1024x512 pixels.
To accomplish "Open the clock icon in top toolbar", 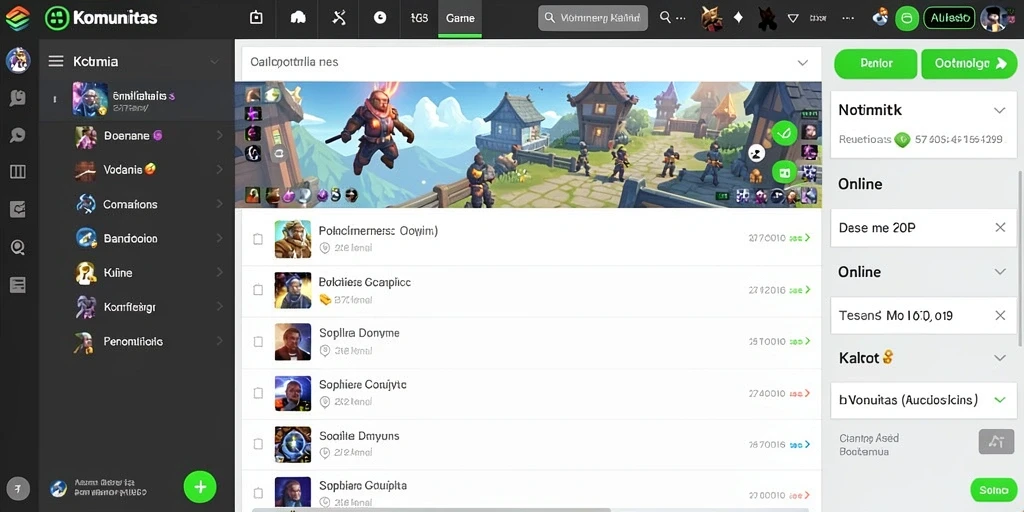I will tap(379, 18).
